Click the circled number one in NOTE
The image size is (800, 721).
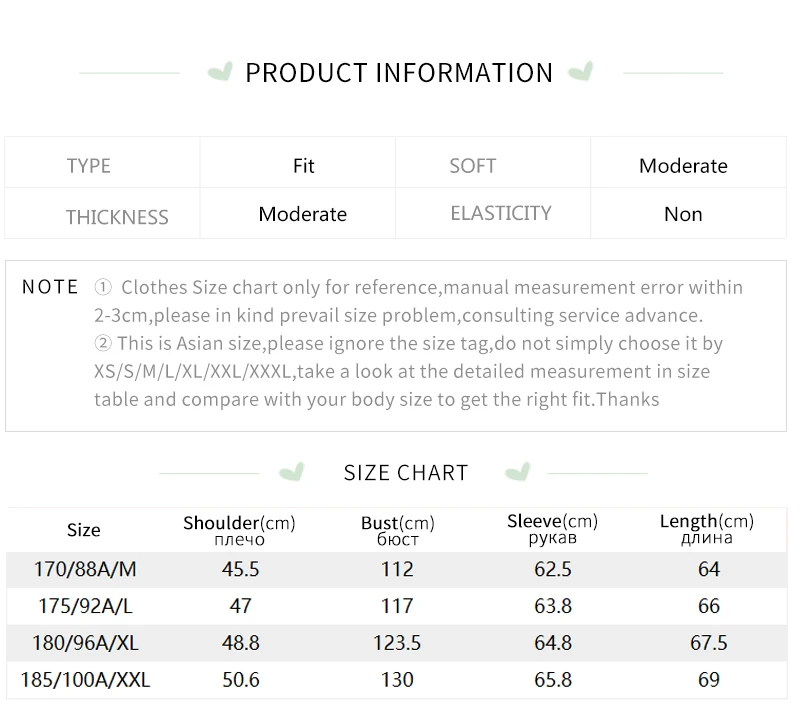(103, 288)
